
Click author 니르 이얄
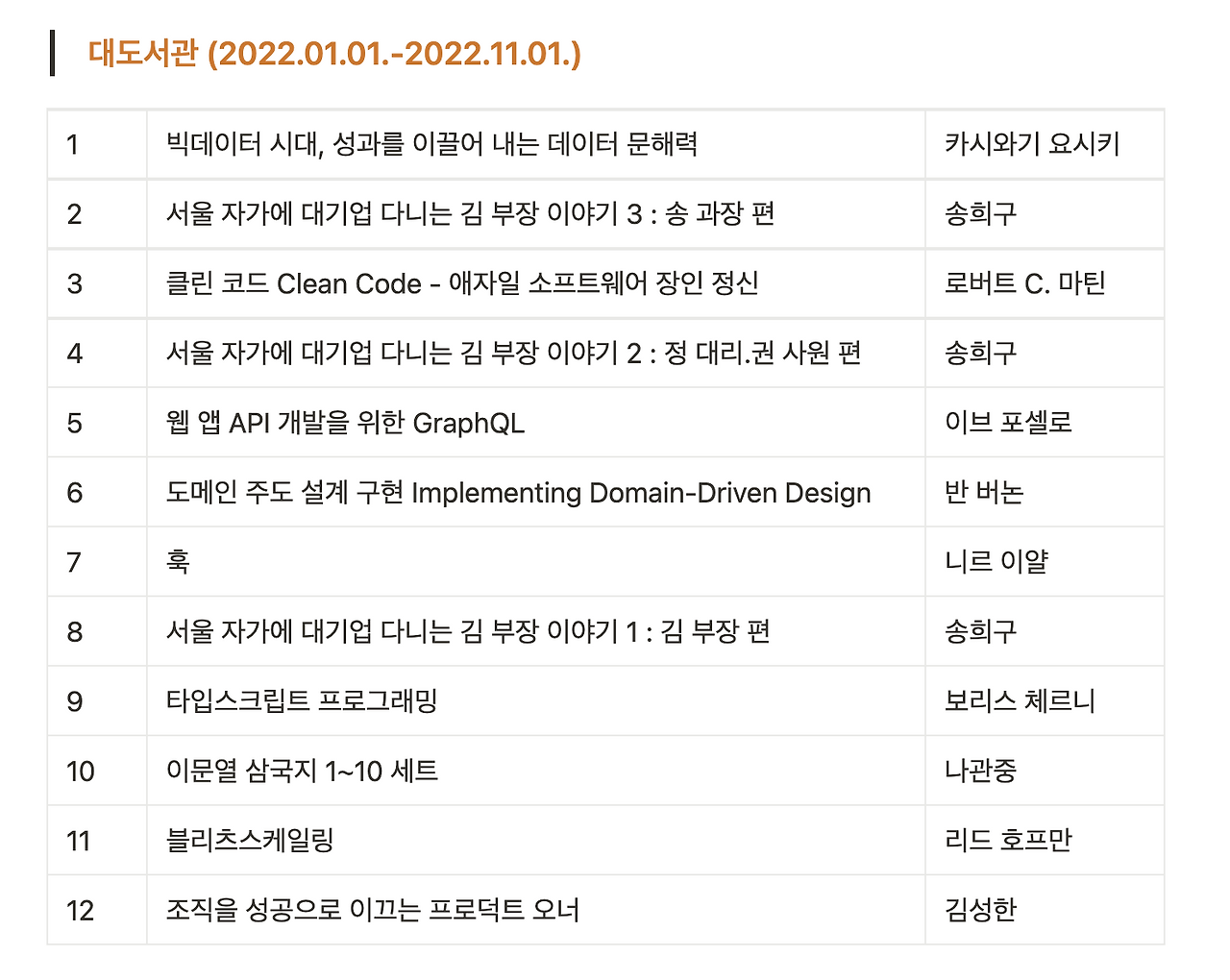pos(990,562)
